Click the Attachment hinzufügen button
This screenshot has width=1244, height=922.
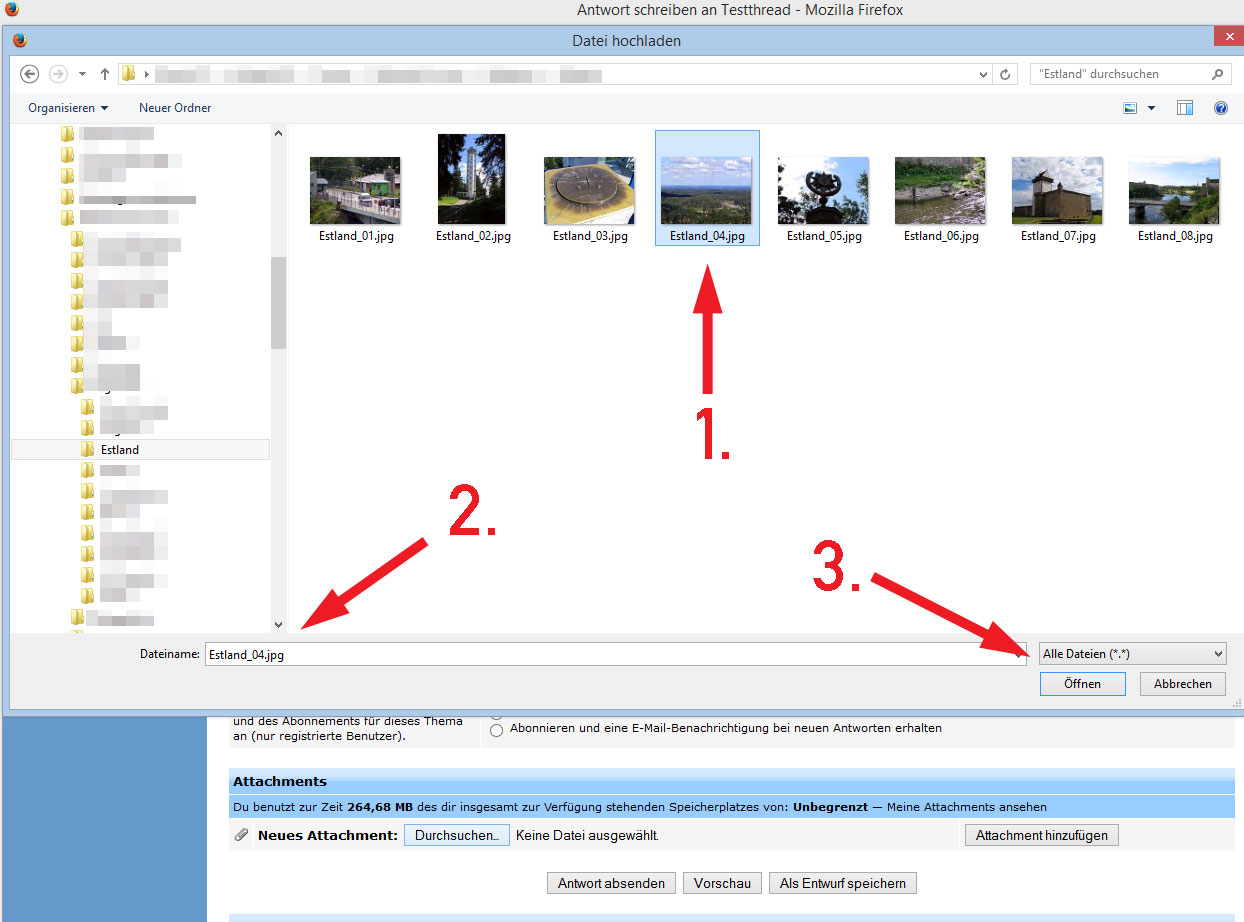tap(1041, 835)
